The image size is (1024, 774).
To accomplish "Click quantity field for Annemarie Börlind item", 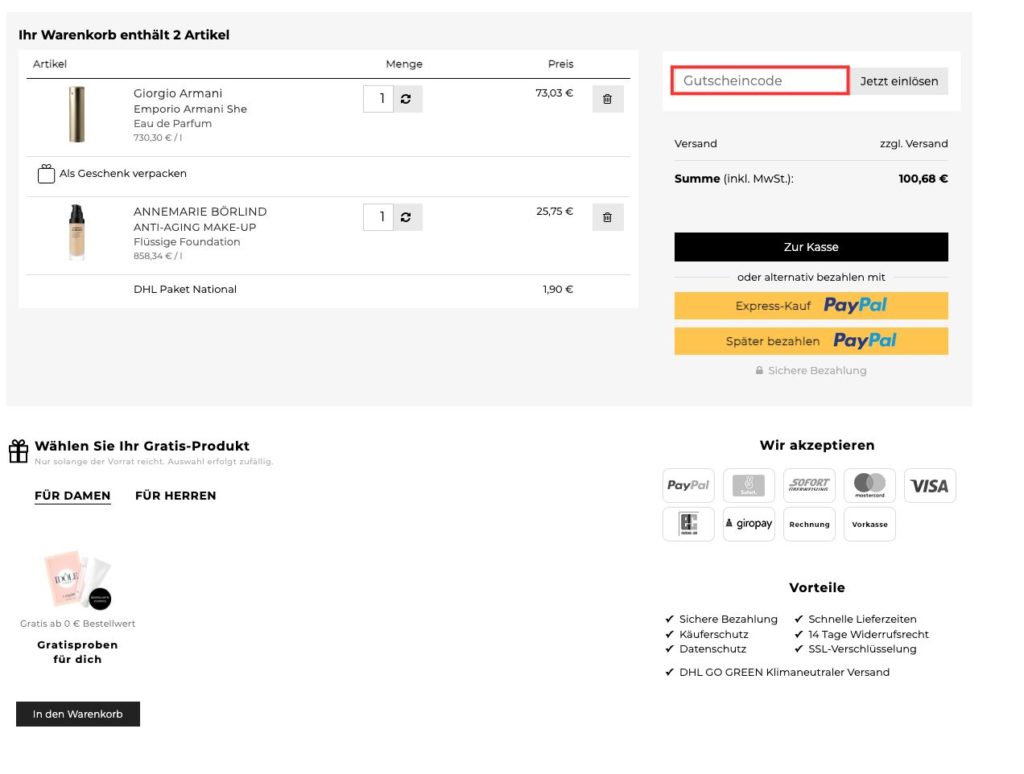I will coord(378,217).
